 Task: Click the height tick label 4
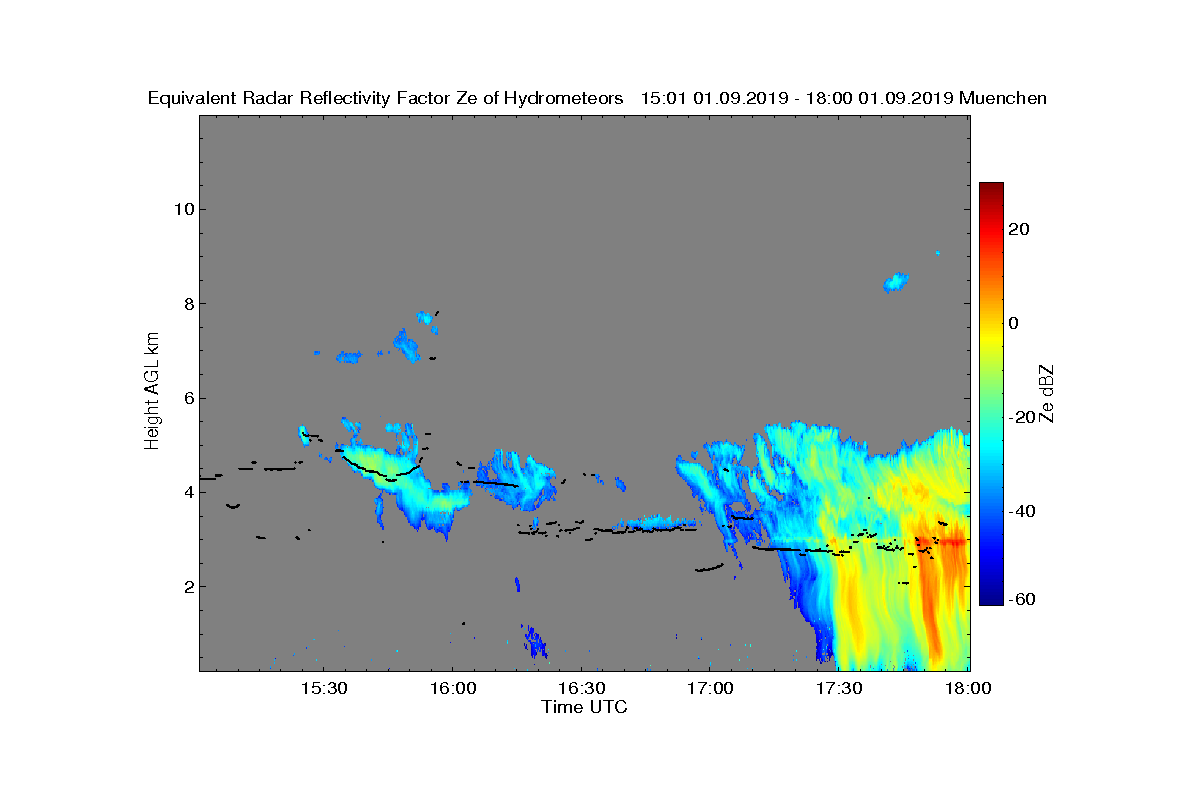pos(187,492)
